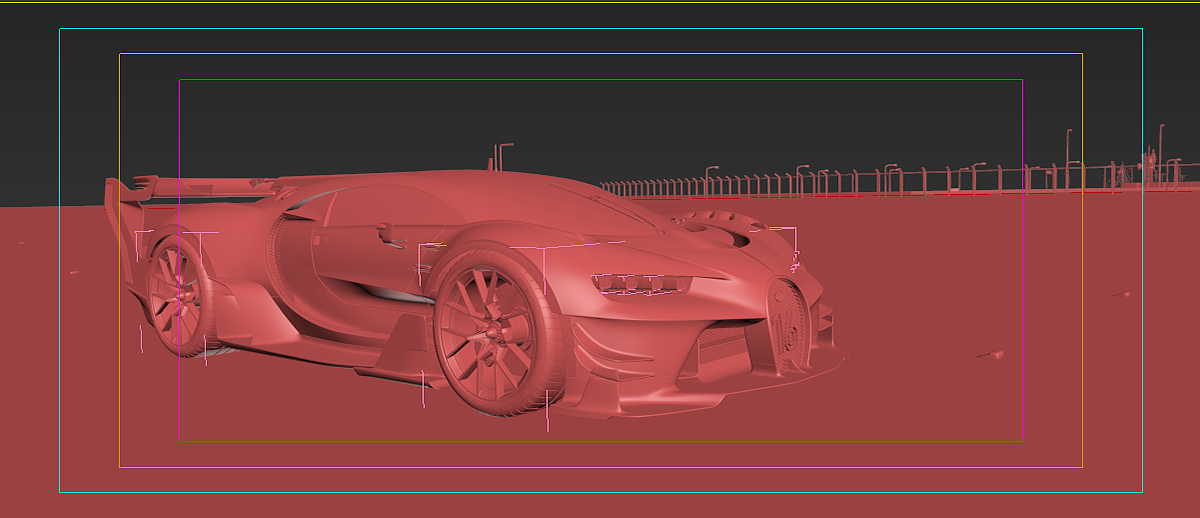Select the car's rear wheel in viewport
The height and width of the screenshot is (518, 1200).
(x=179, y=296)
